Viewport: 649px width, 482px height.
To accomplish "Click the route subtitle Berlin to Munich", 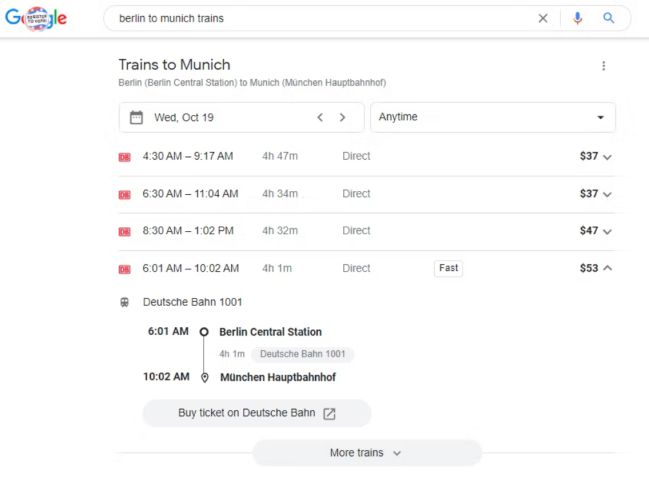I will [x=252, y=83].
